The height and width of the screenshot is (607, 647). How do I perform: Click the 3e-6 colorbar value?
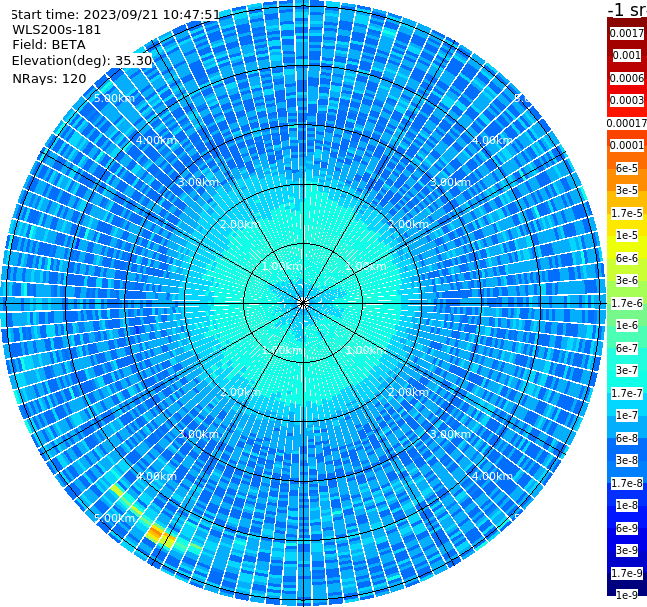[627, 280]
